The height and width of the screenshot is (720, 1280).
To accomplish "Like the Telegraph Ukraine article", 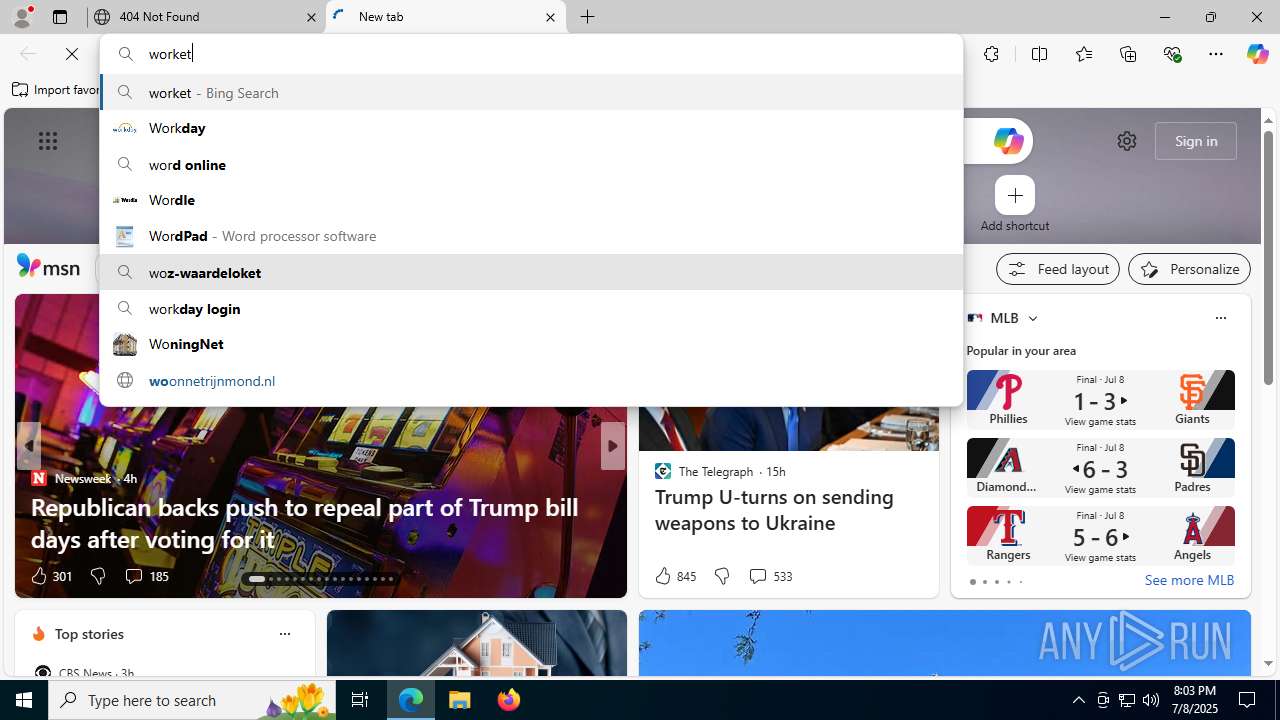I will [x=675, y=576].
